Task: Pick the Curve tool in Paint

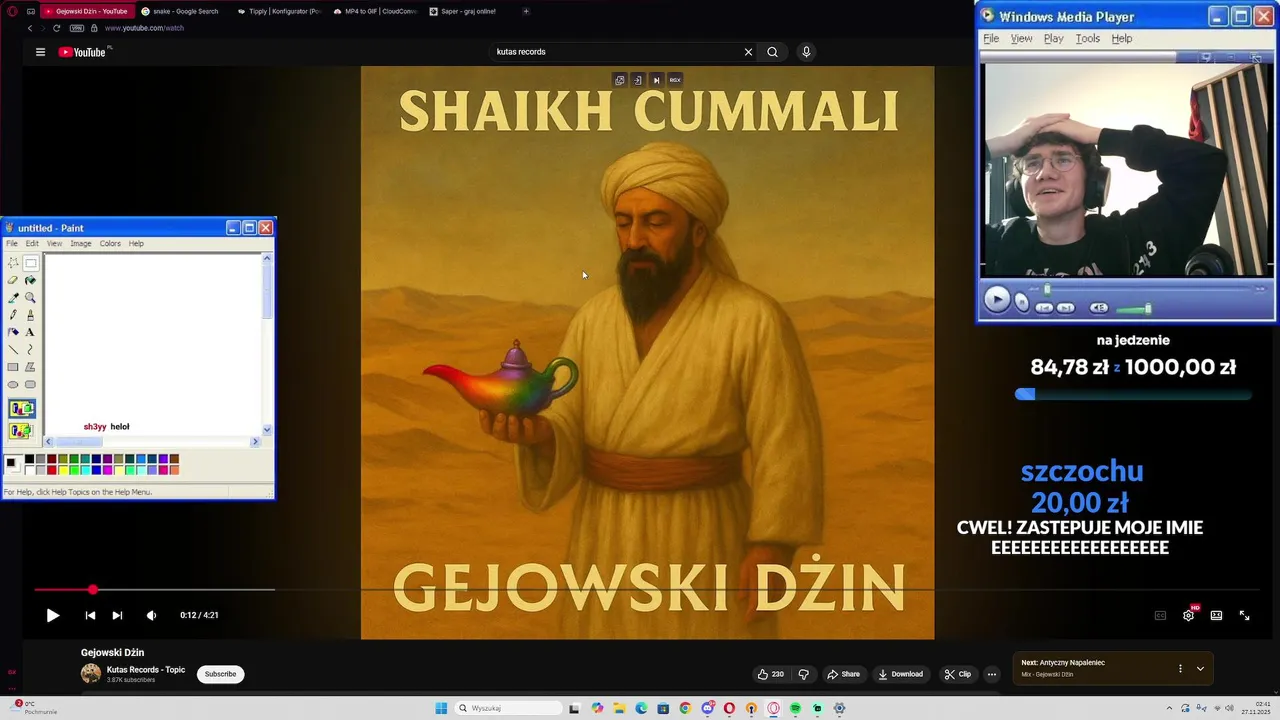Action: pos(30,349)
